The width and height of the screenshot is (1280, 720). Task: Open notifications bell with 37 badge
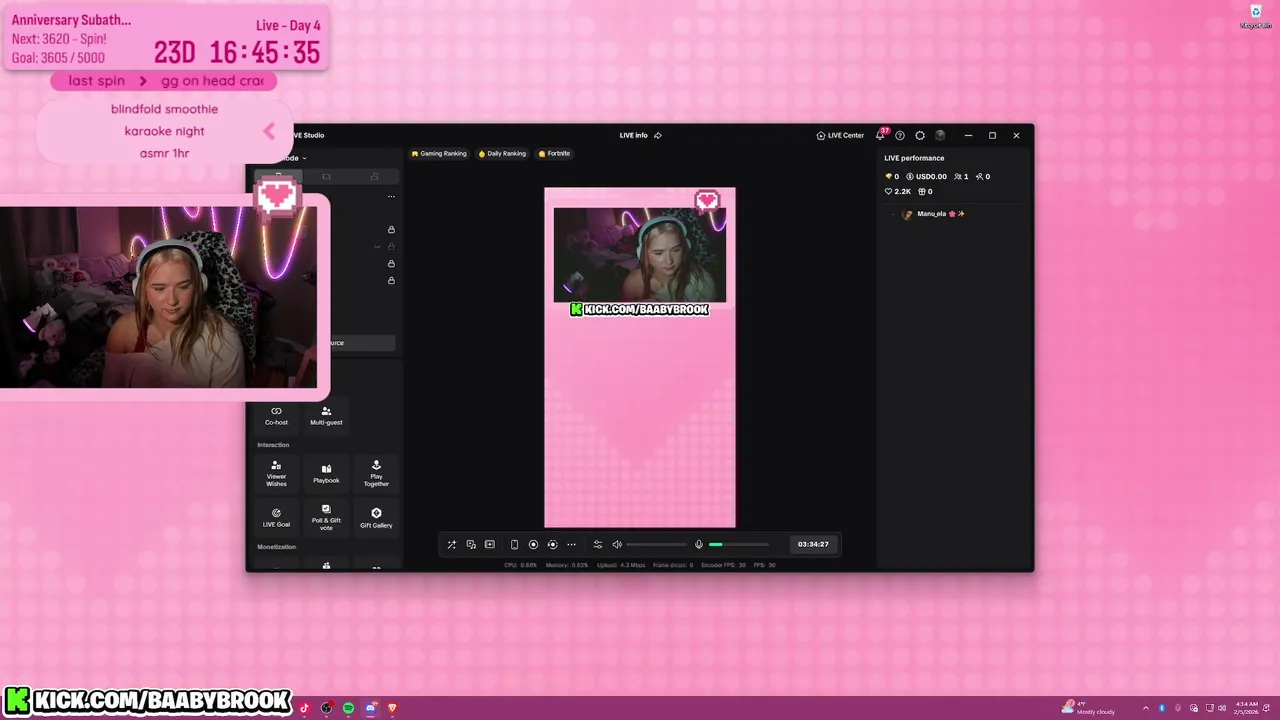coord(881,134)
